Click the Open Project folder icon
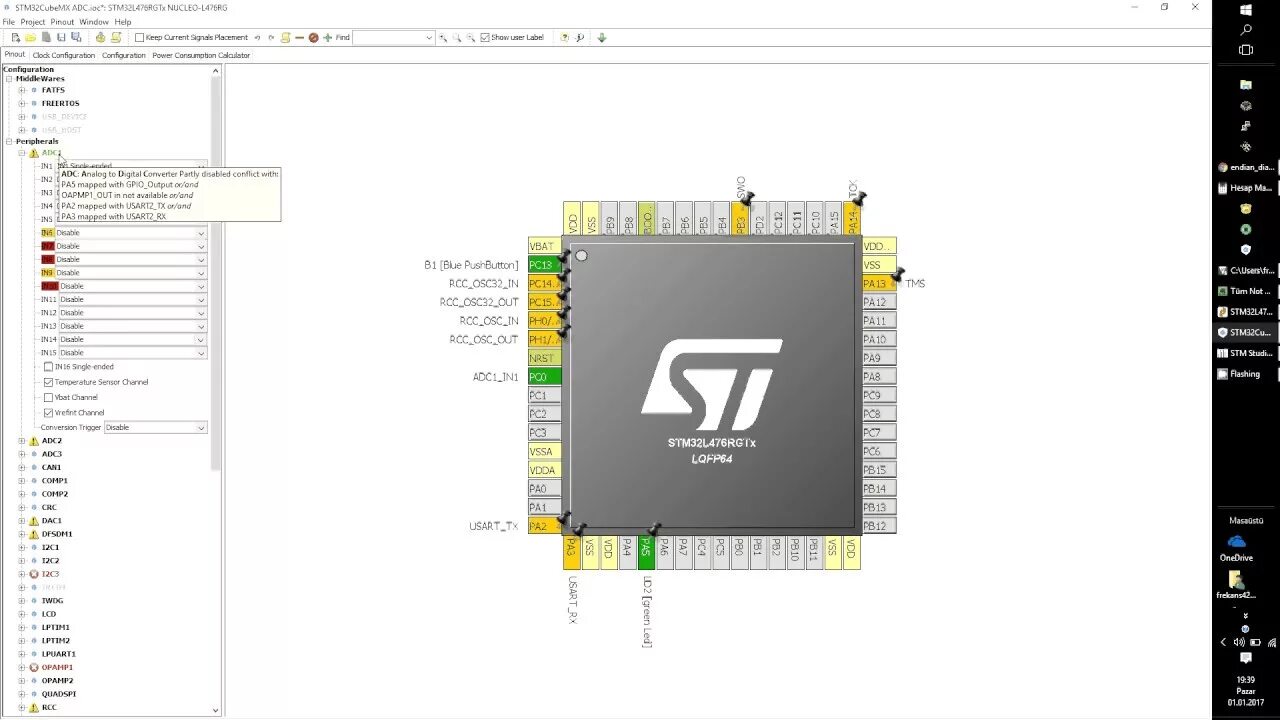This screenshot has height=720, width=1280. click(31, 37)
